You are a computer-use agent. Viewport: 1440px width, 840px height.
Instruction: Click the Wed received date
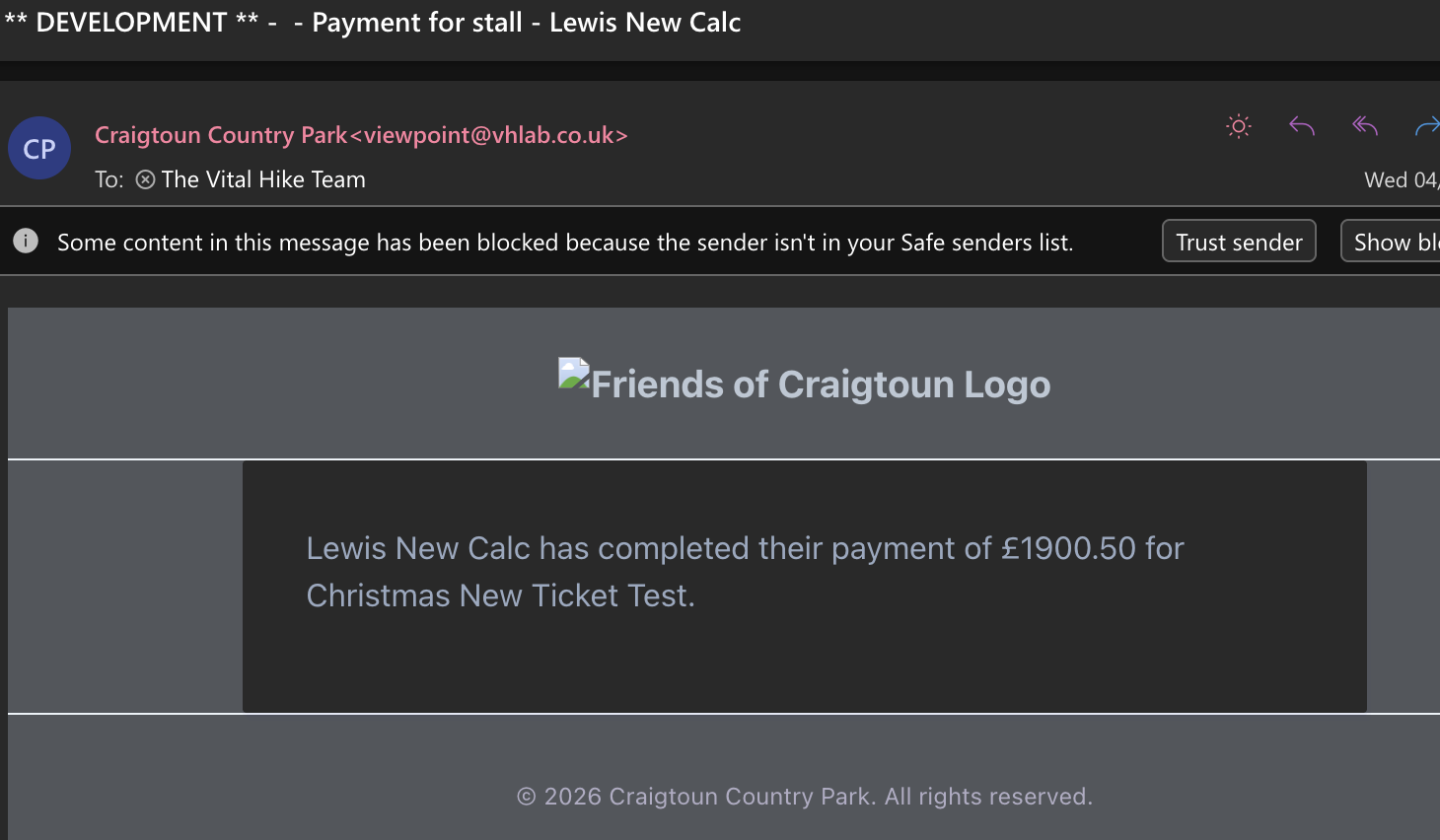[1401, 179]
